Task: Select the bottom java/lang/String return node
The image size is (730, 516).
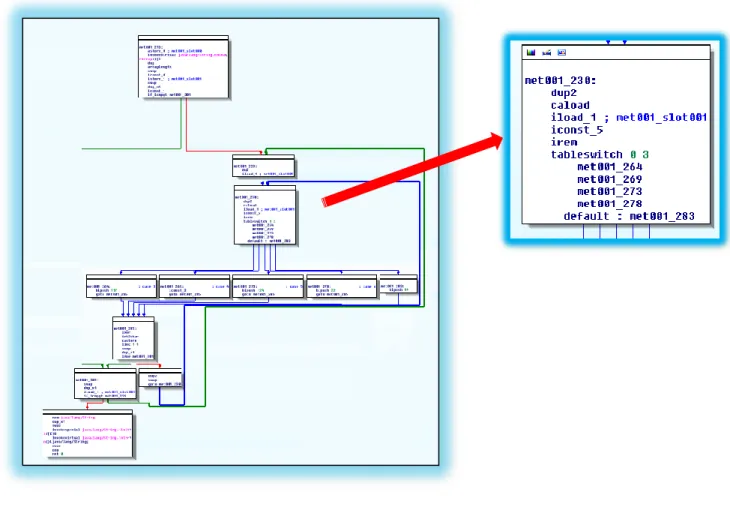Action: pyautogui.click(x=88, y=434)
